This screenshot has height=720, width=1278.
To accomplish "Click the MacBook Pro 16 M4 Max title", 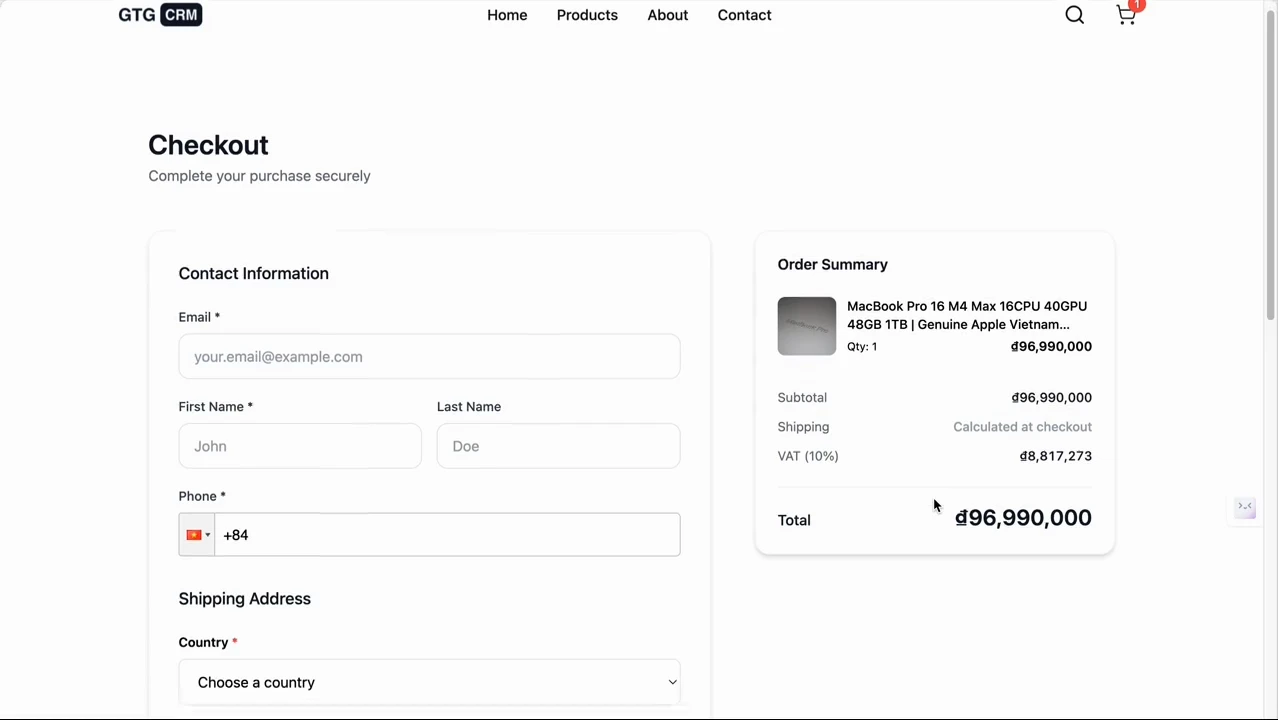I will tap(966, 315).
